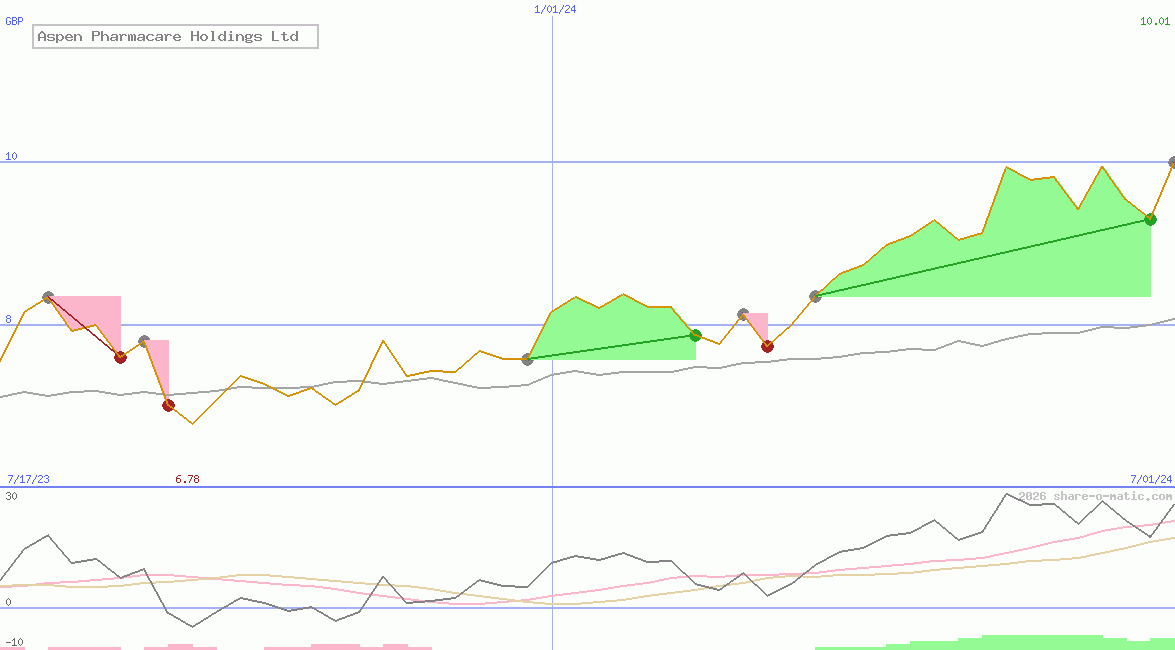The width and height of the screenshot is (1175, 650).
Task: Click the 7/17/23 start date label
Action: click(28, 479)
